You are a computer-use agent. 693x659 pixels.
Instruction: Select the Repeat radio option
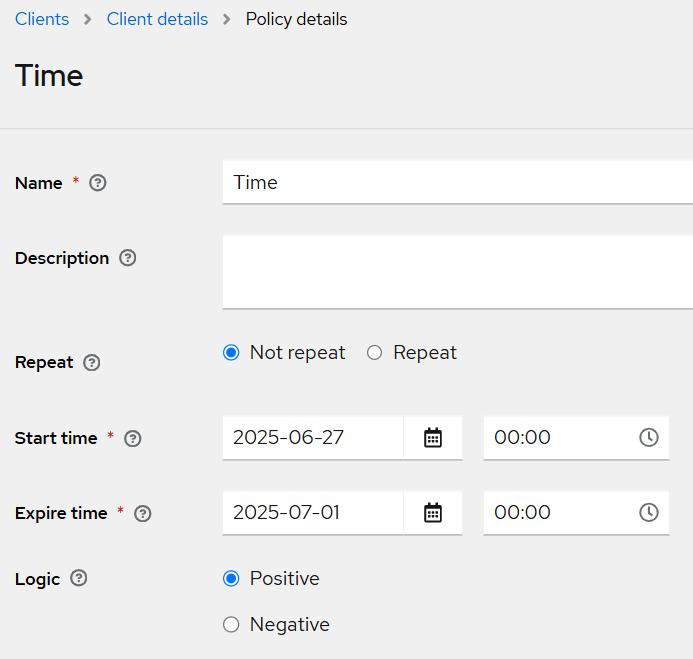[x=375, y=353]
